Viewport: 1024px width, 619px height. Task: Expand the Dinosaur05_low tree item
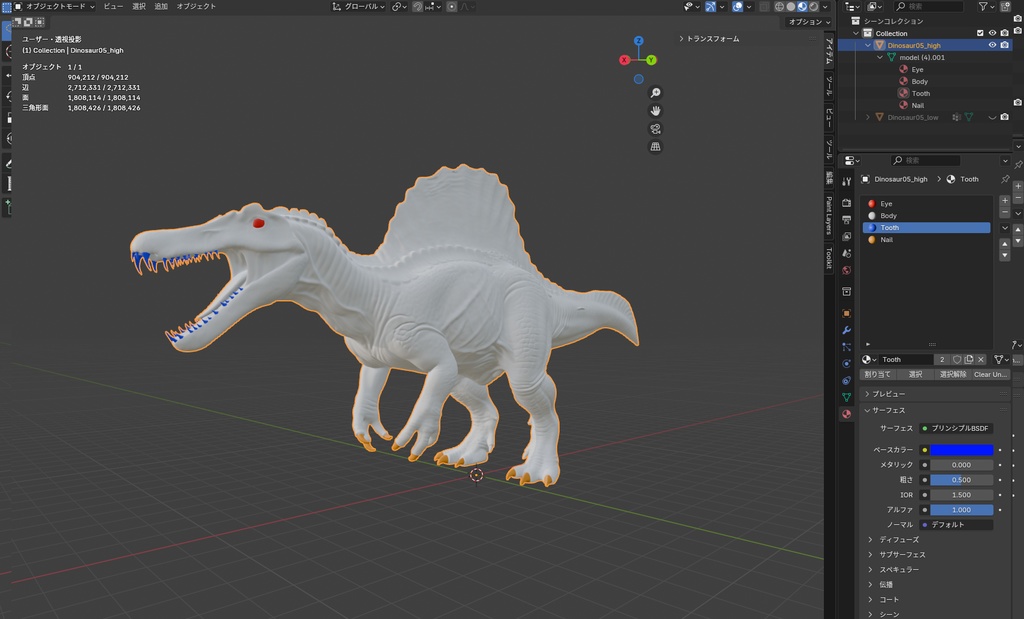[x=868, y=117]
